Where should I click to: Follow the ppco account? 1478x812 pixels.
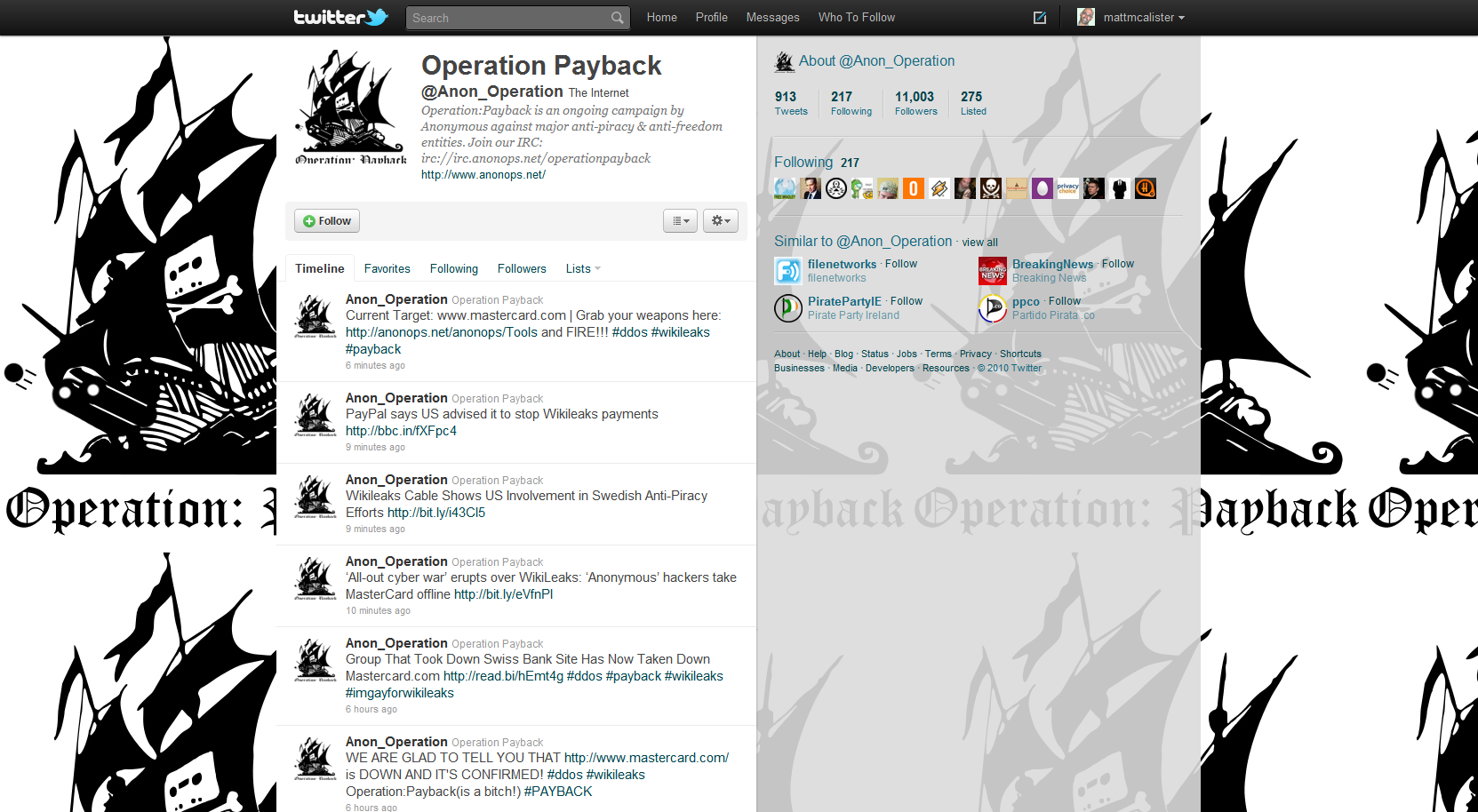click(1065, 301)
